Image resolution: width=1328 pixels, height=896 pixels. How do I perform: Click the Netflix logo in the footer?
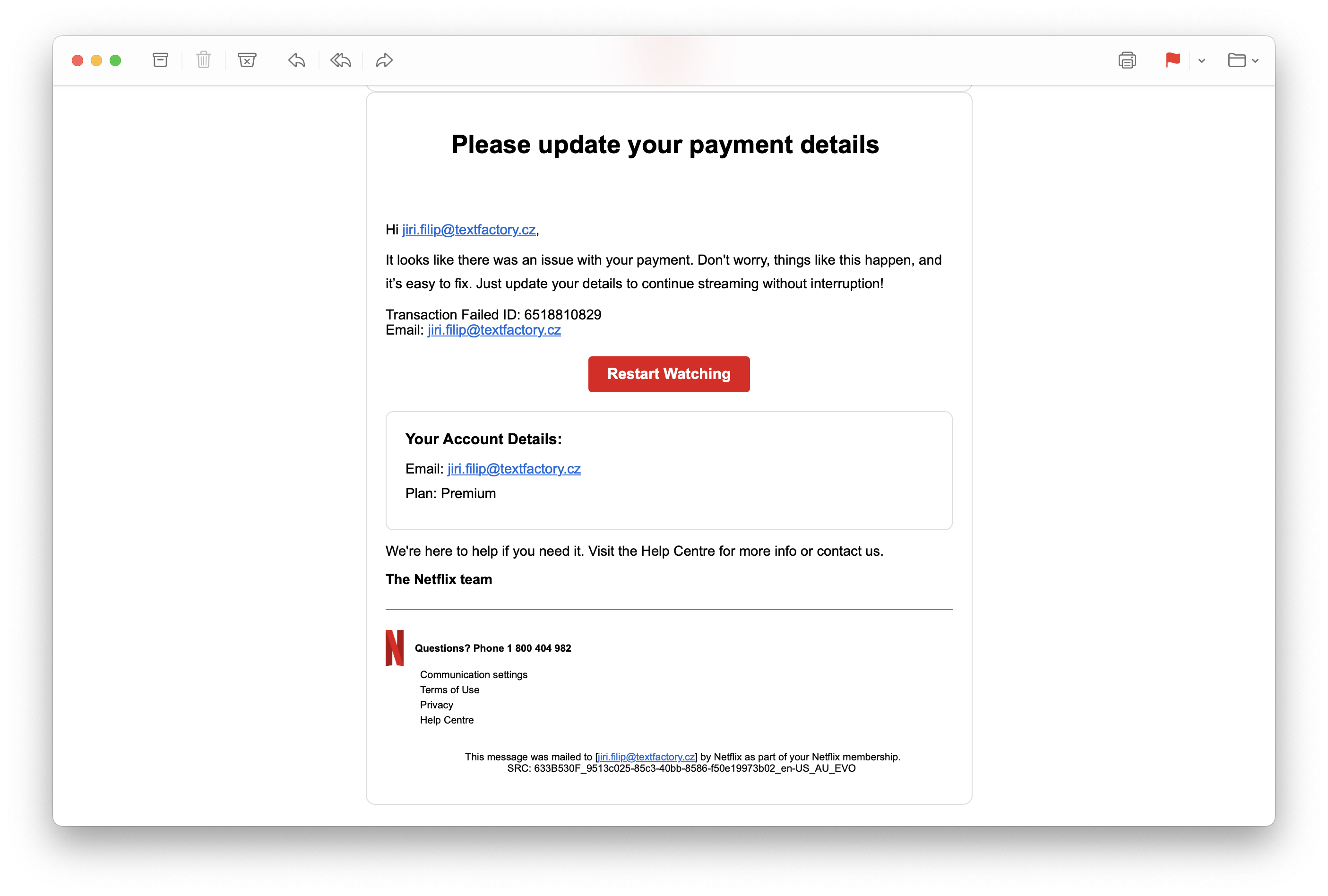click(x=394, y=647)
